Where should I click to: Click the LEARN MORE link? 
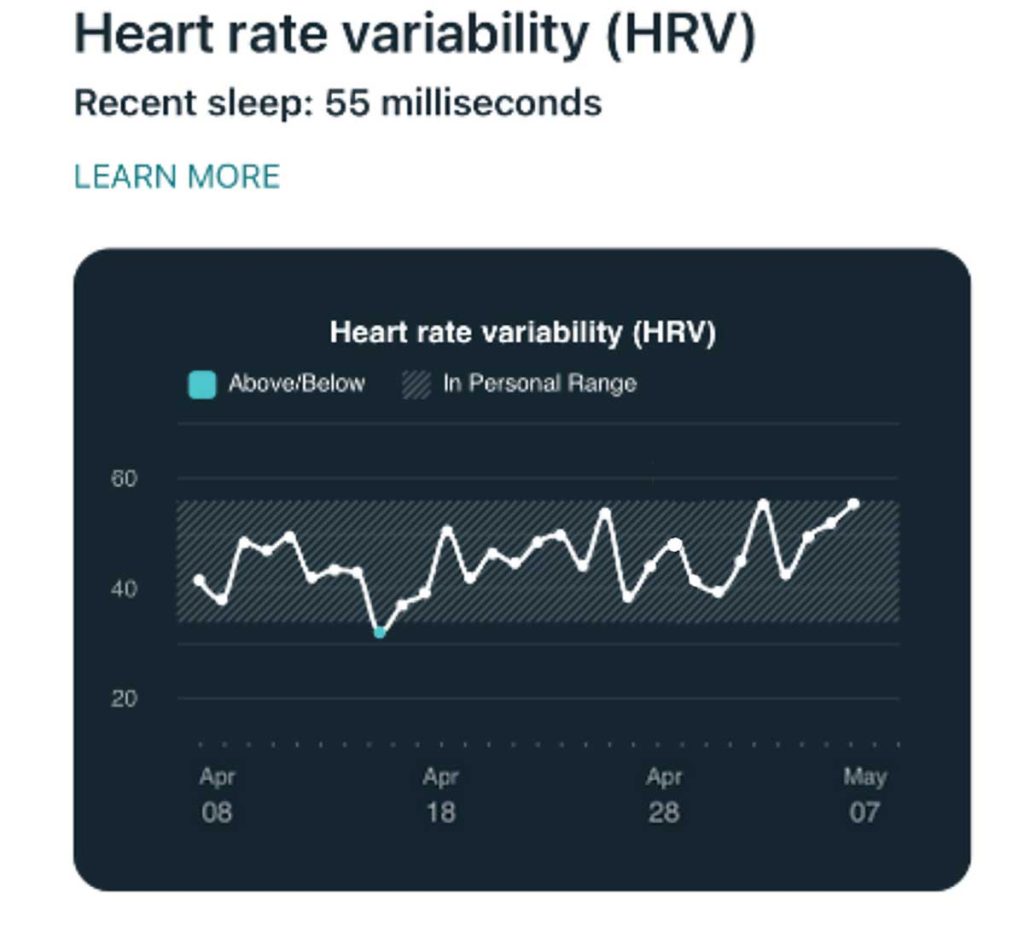(x=177, y=177)
